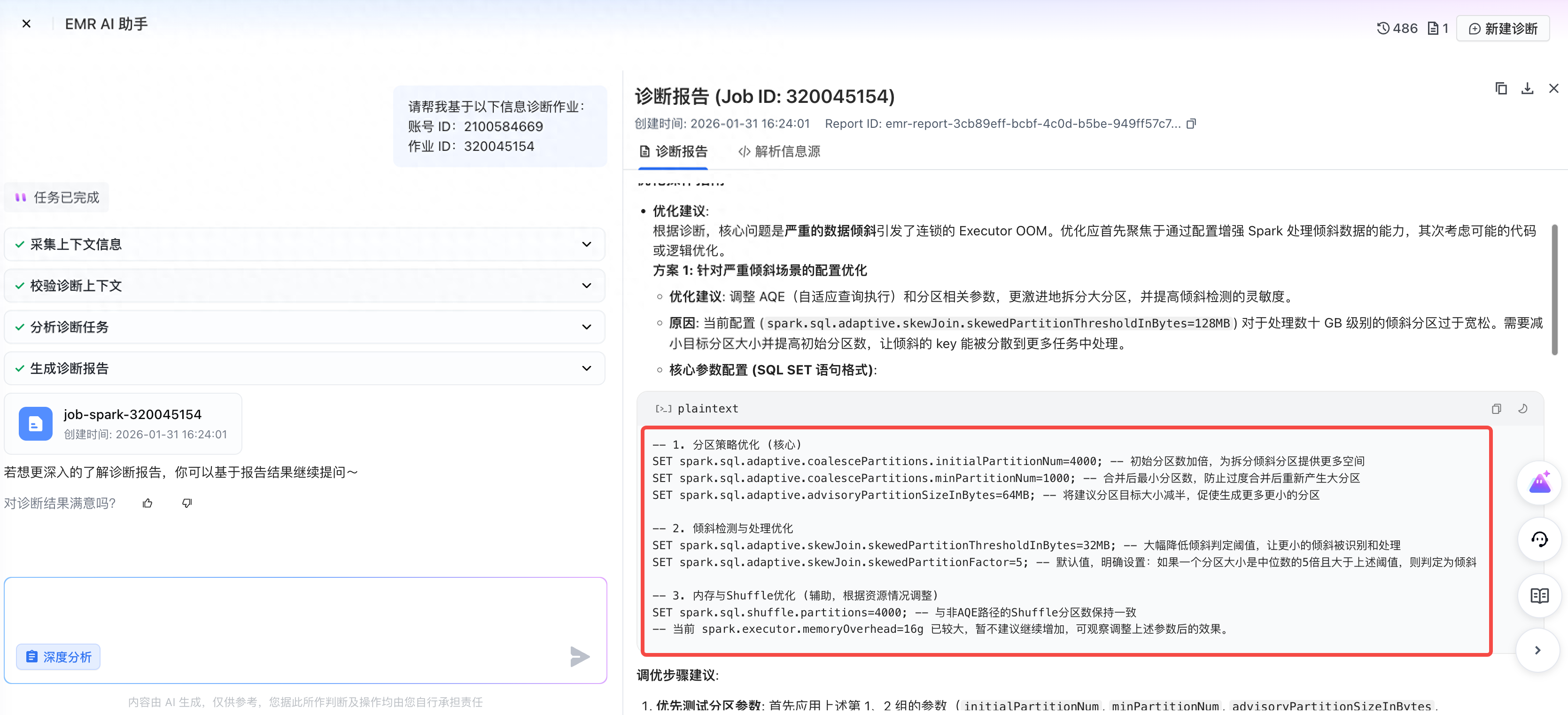Click the 任务已完成 status badge

[57, 198]
